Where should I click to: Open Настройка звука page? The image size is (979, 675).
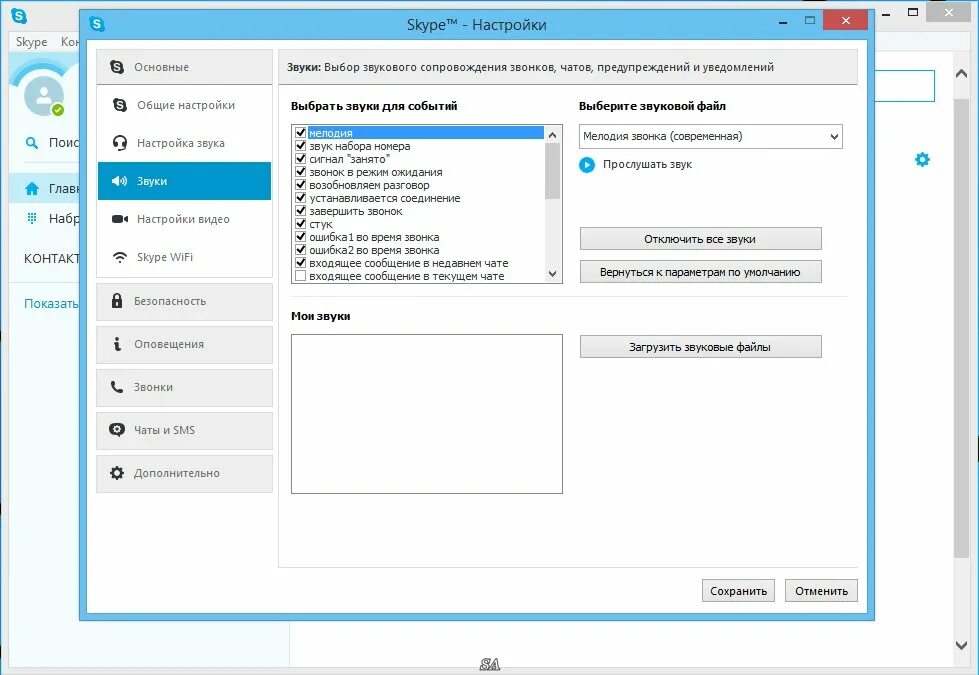coord(184,143)
